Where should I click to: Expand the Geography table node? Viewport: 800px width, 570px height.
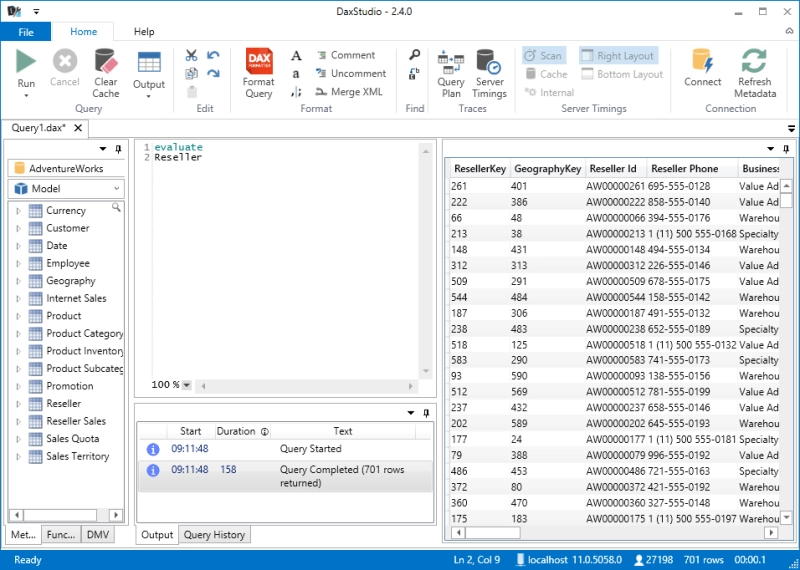(18, 281)
